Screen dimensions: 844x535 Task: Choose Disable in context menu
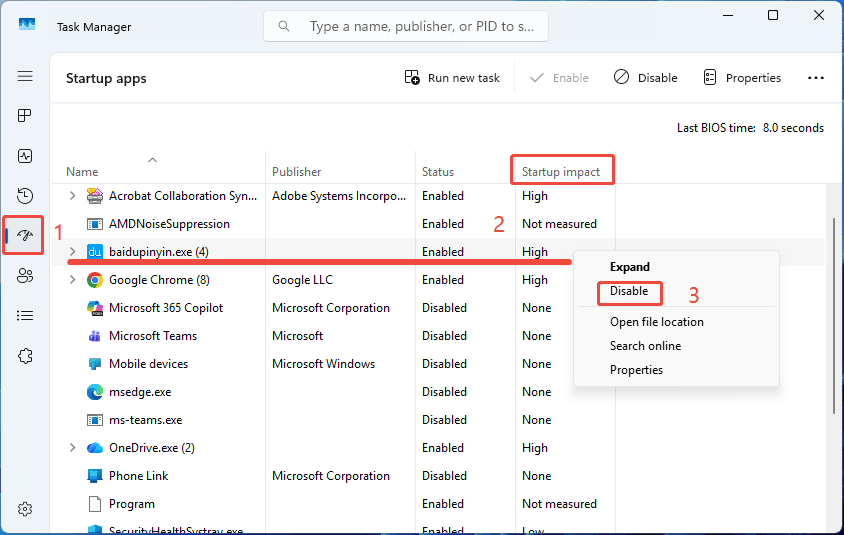[x=629, y=291]
